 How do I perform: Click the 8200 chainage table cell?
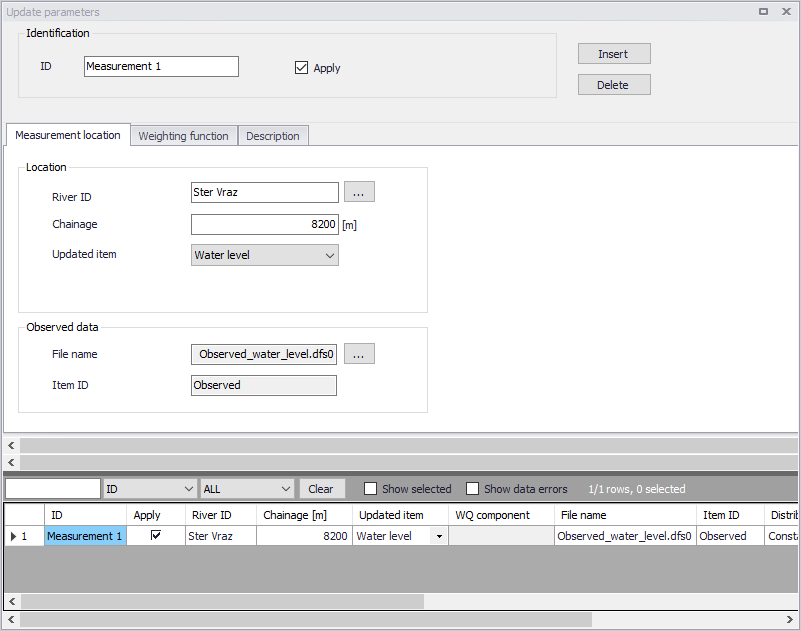(x=304, y=536)
